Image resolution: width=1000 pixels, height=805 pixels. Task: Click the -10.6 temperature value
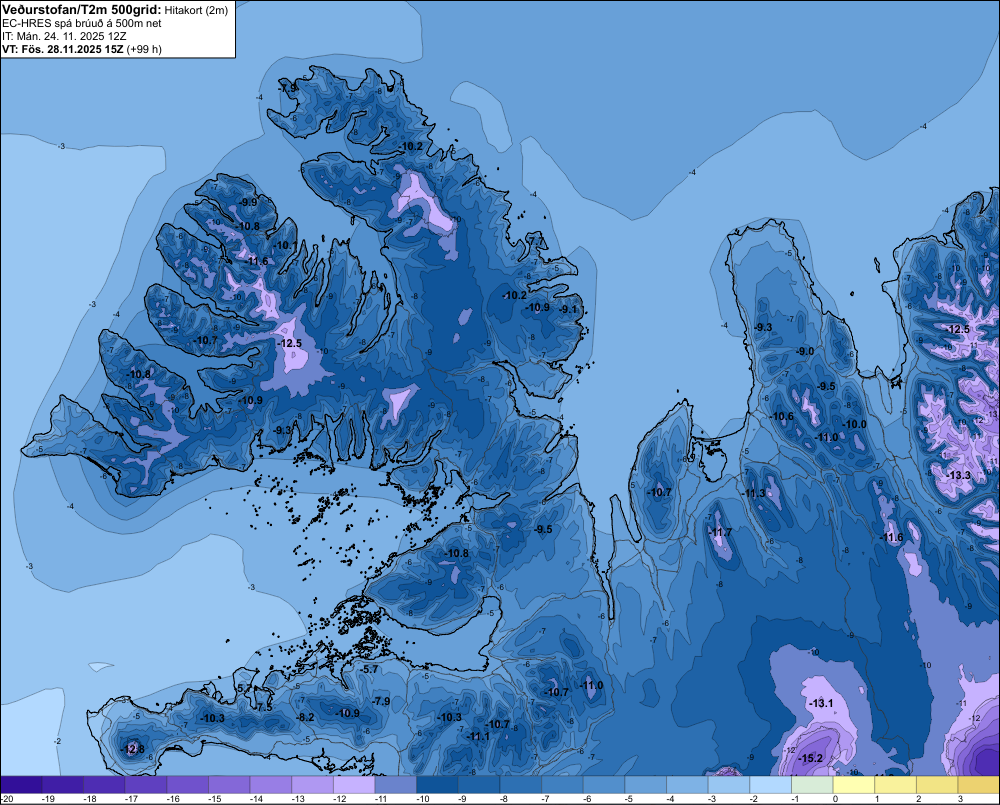[x=782, y=417]
